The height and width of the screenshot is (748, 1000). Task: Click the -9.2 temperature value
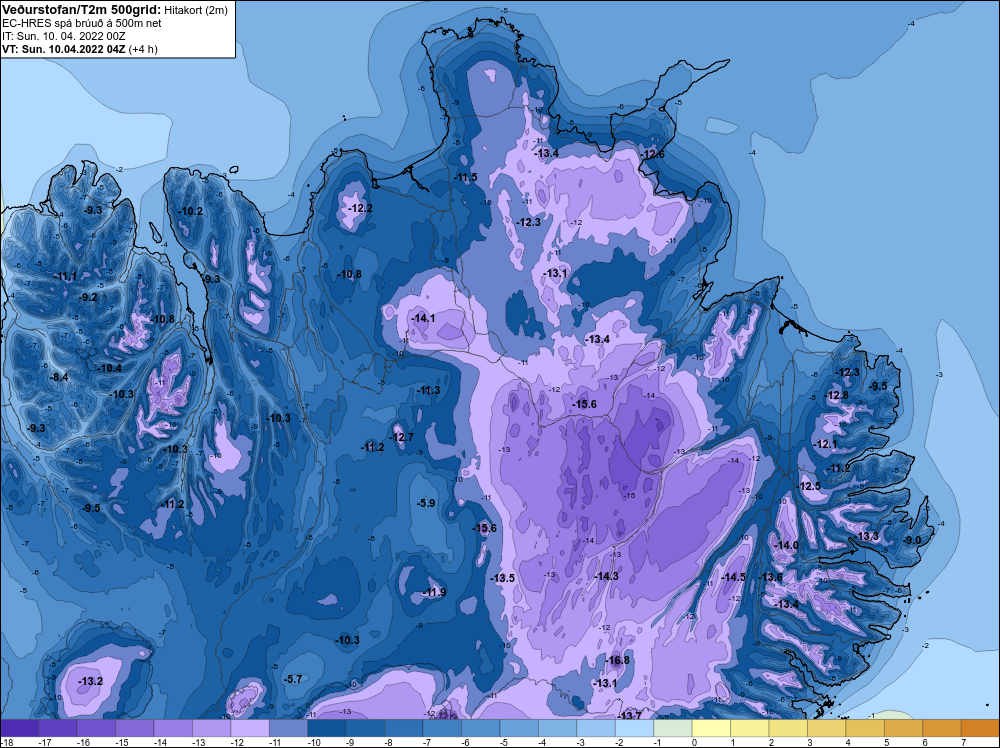[88, 297]
